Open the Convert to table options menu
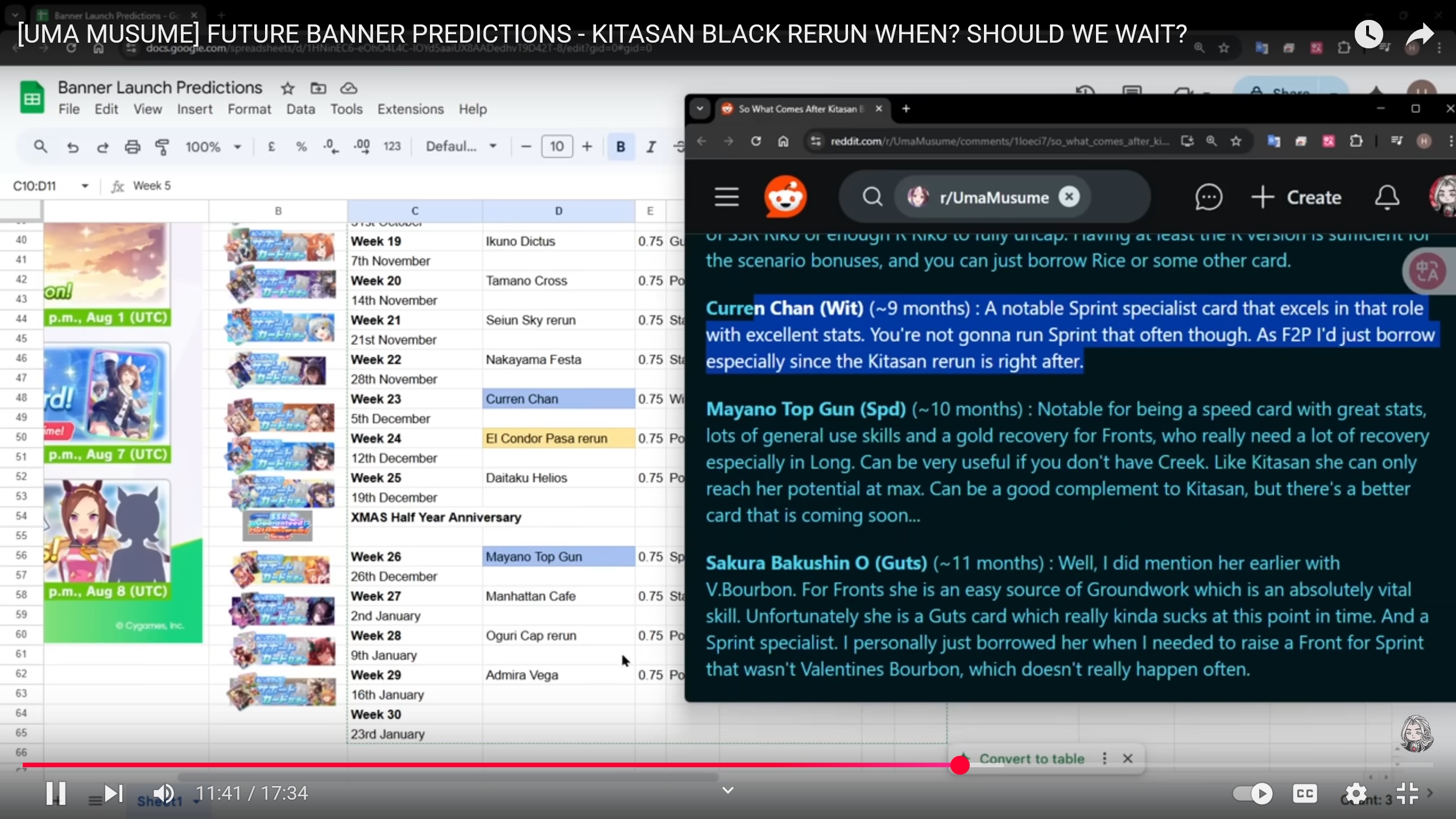The image size is (1456, 819). 1104,758
